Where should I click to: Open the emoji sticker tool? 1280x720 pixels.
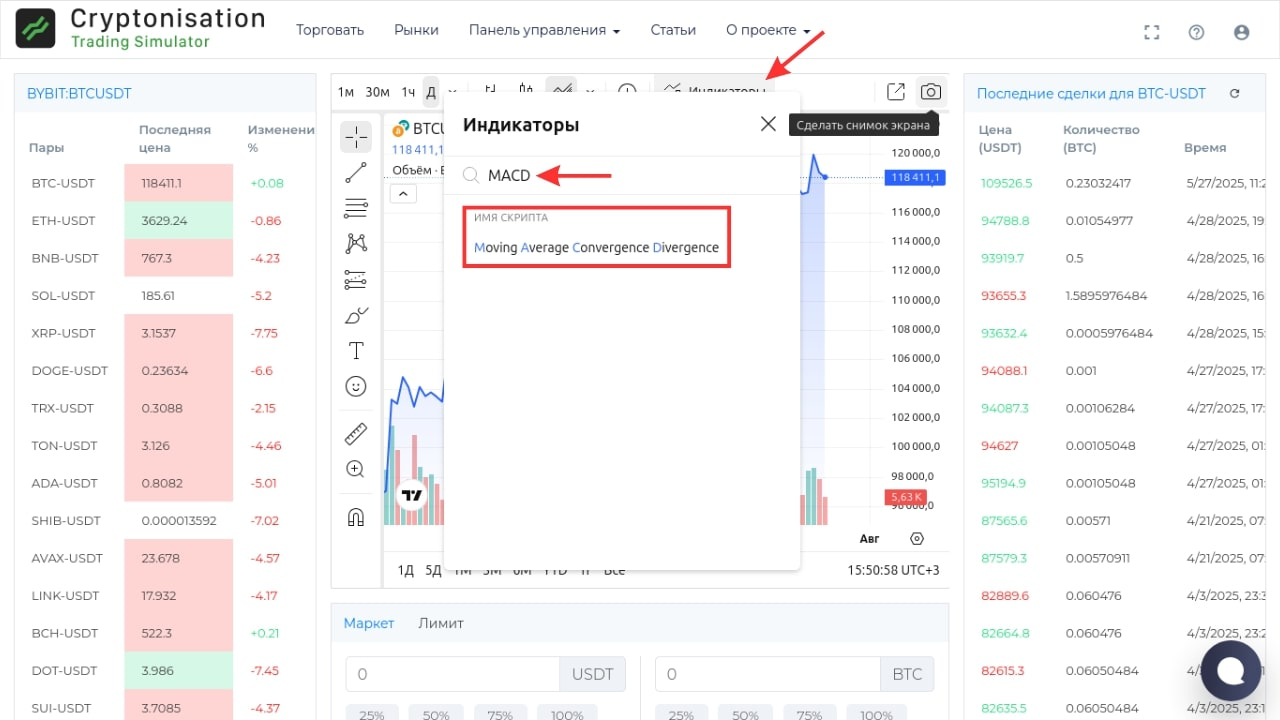pos(356,386)
